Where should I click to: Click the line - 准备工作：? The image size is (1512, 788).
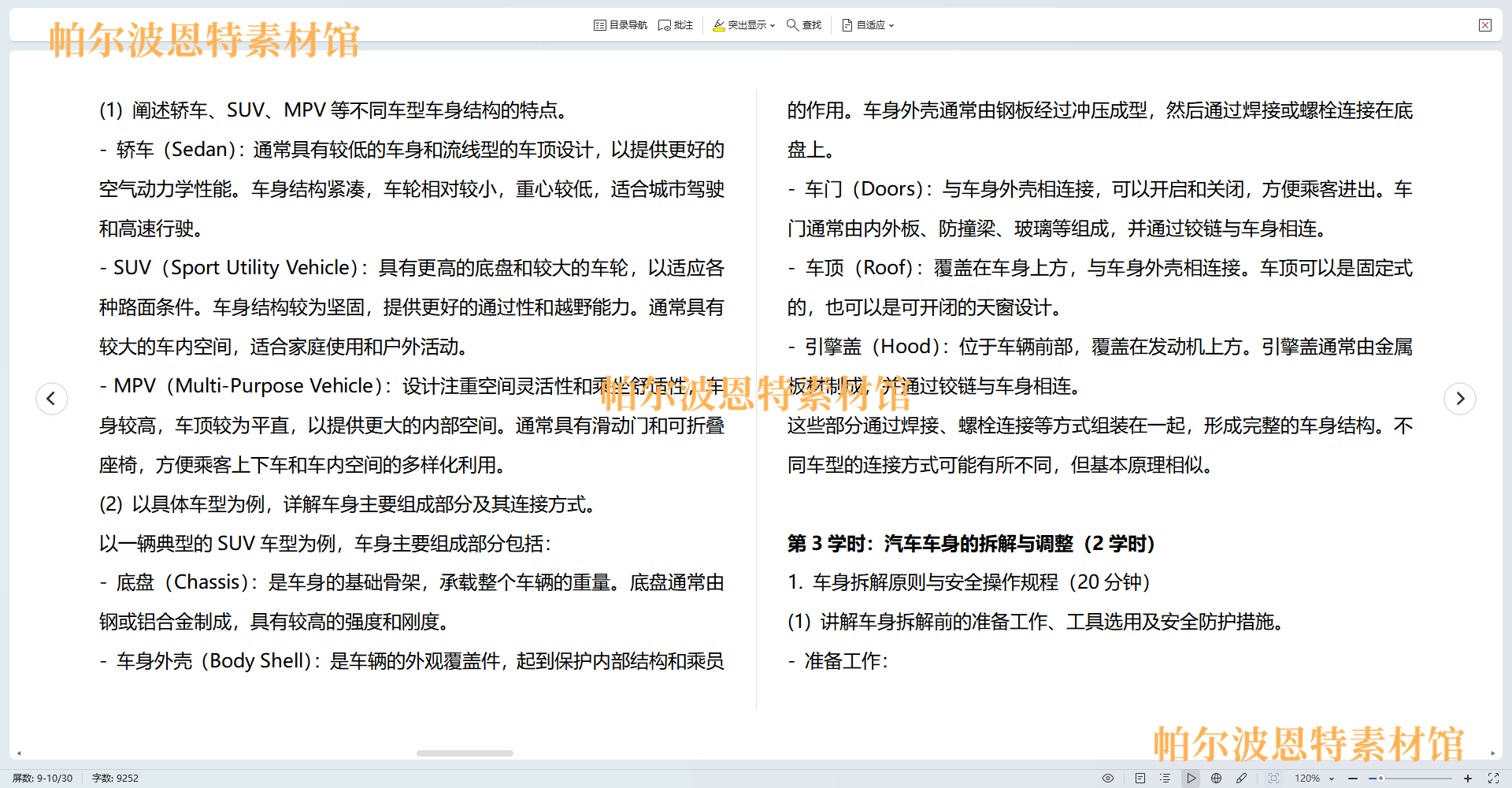(x=838, y=661)
